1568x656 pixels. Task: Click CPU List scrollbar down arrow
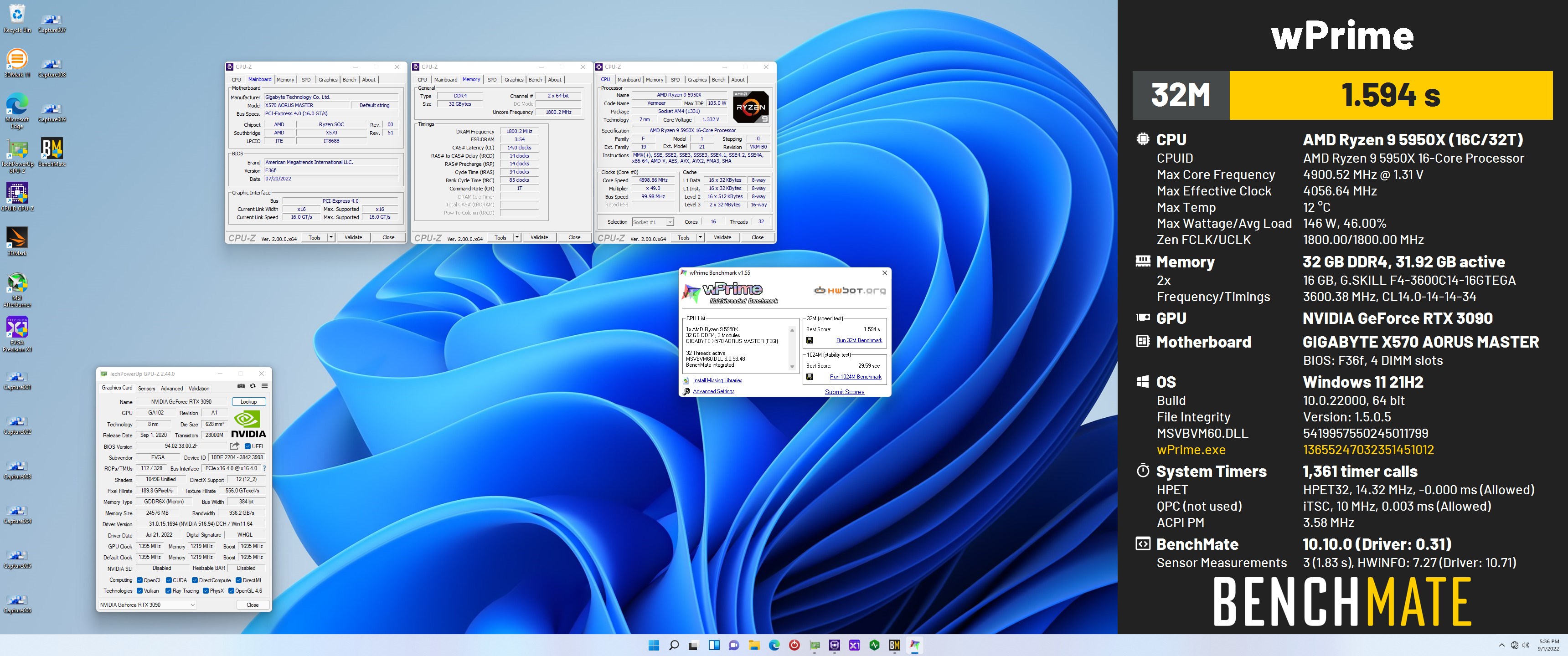[792, 366]
